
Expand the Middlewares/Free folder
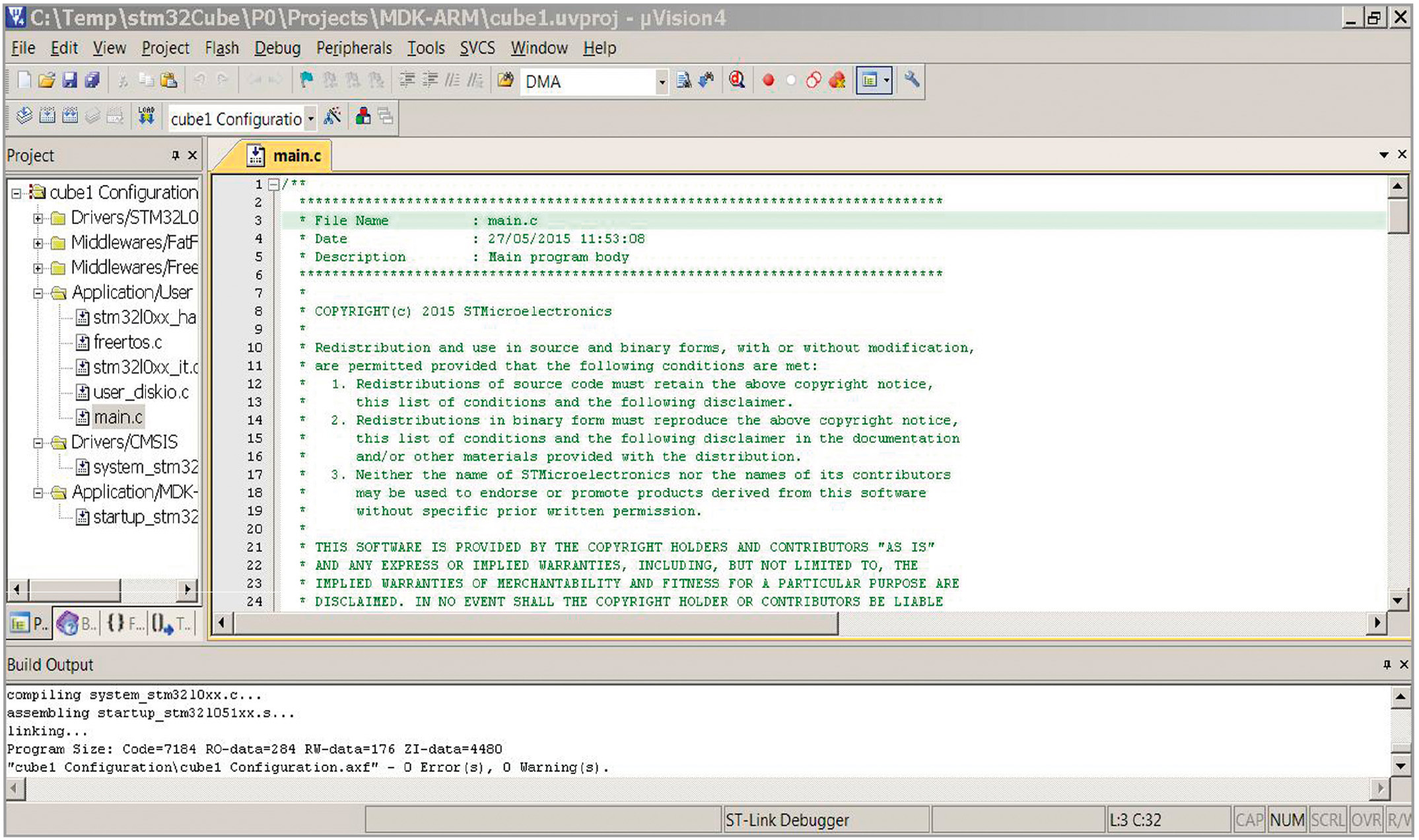(x=38, y=268)
